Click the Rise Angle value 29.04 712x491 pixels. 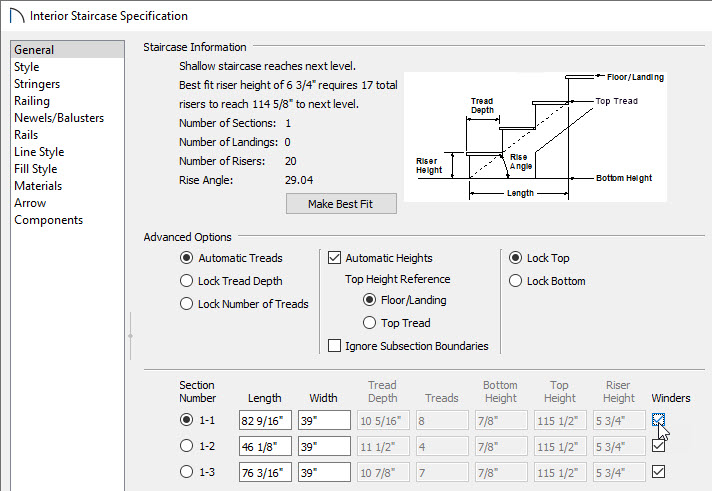(299, 180)
